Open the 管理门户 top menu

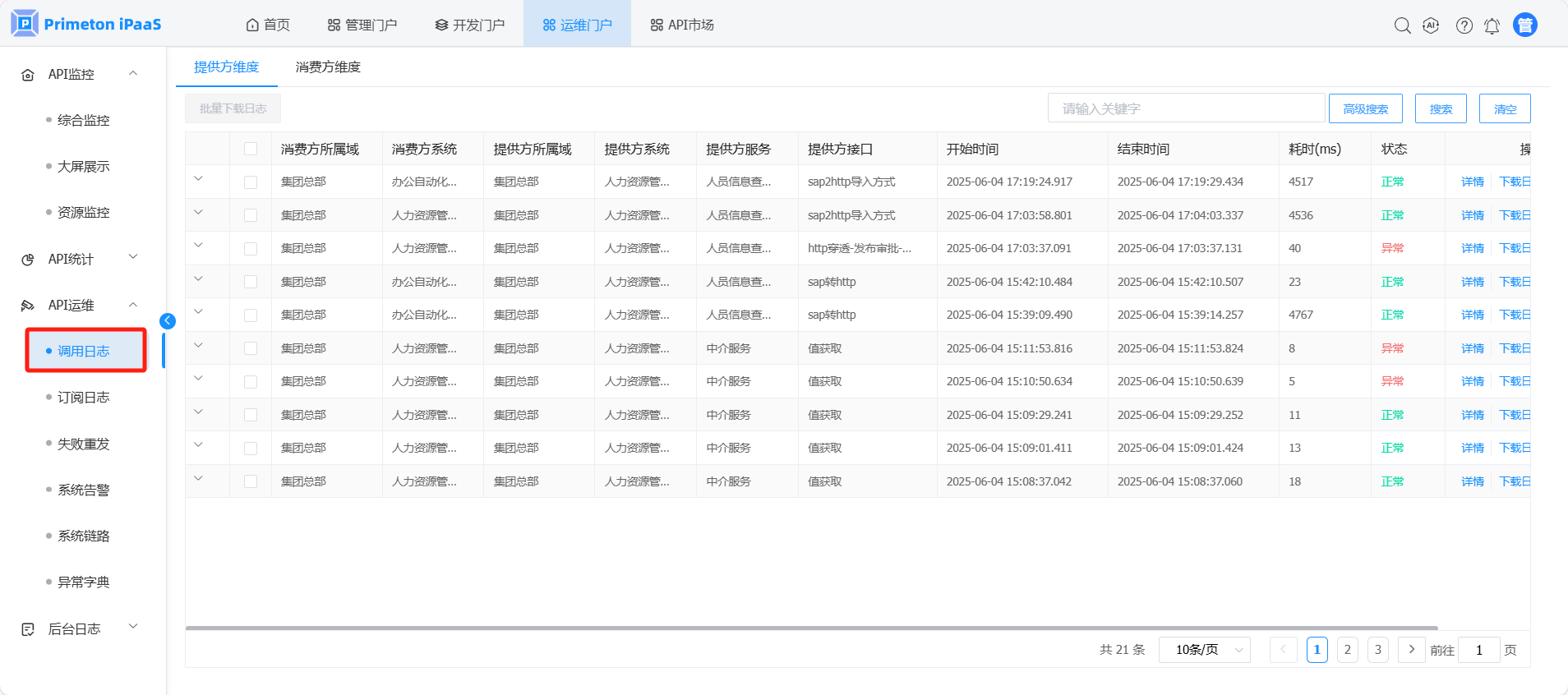[362, 25]
